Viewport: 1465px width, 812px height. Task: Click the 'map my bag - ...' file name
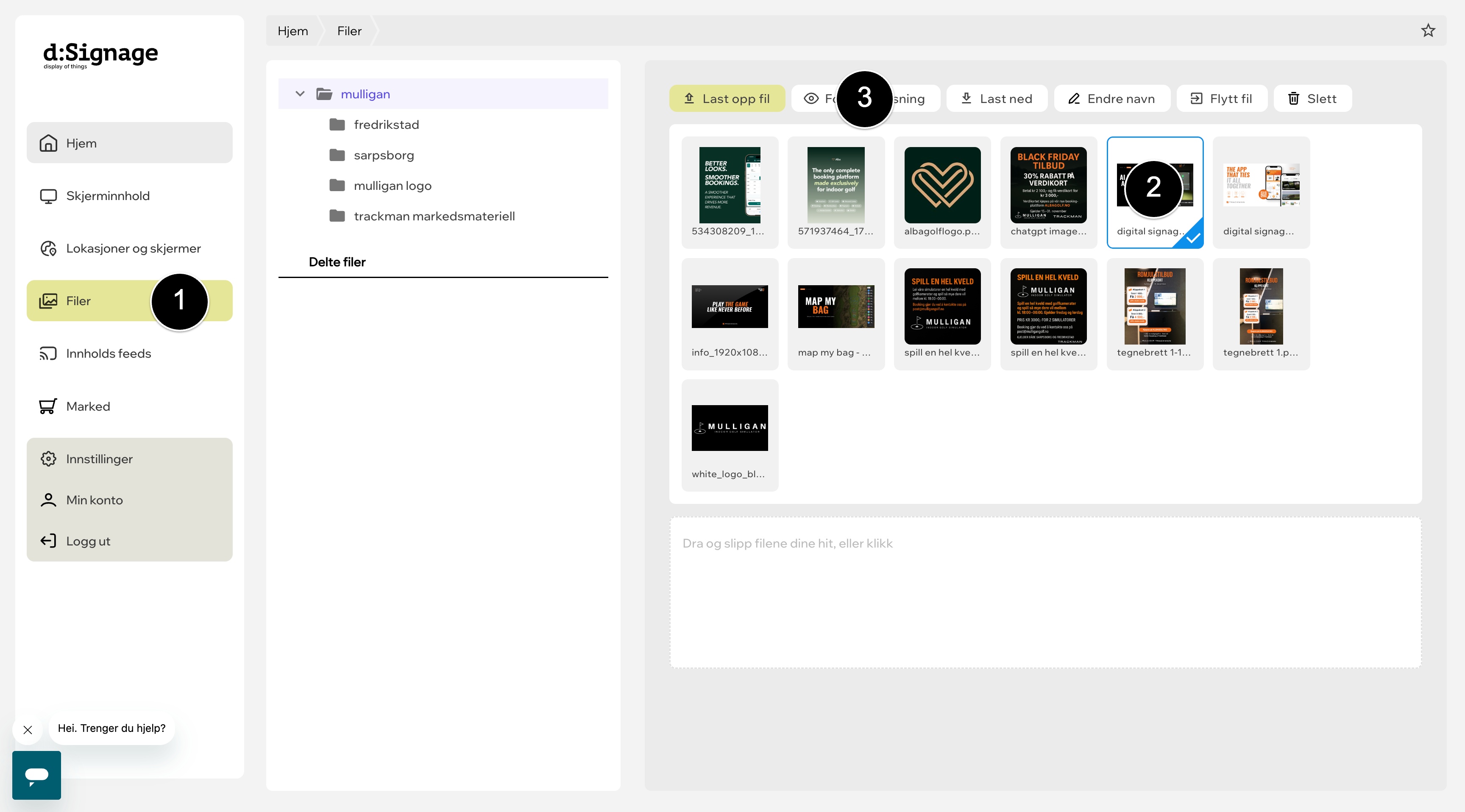tap(834, 353)
